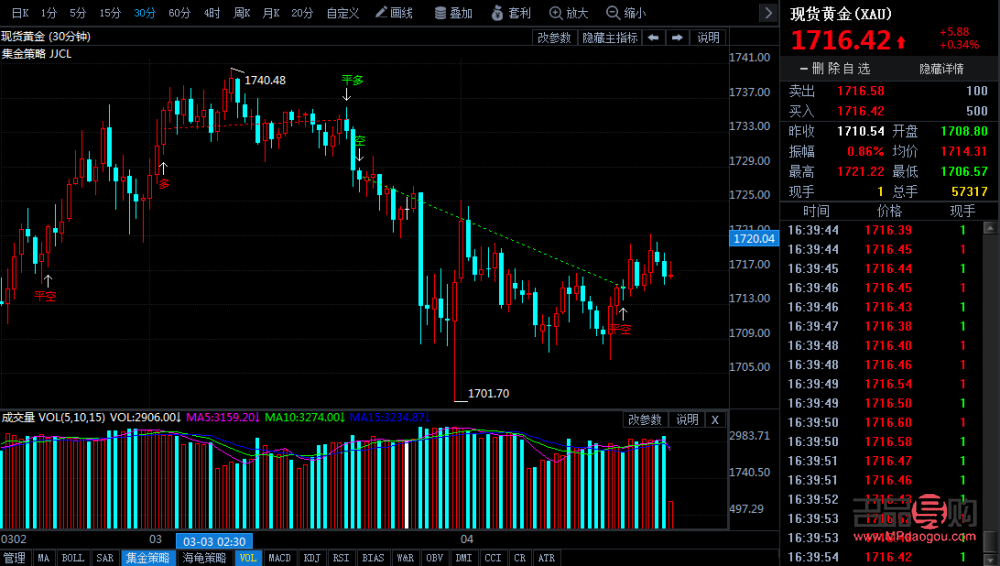Screen dimensions: 1000x566
Task: Open the 套利 arbitrage tool
Action: coord(511,13)
